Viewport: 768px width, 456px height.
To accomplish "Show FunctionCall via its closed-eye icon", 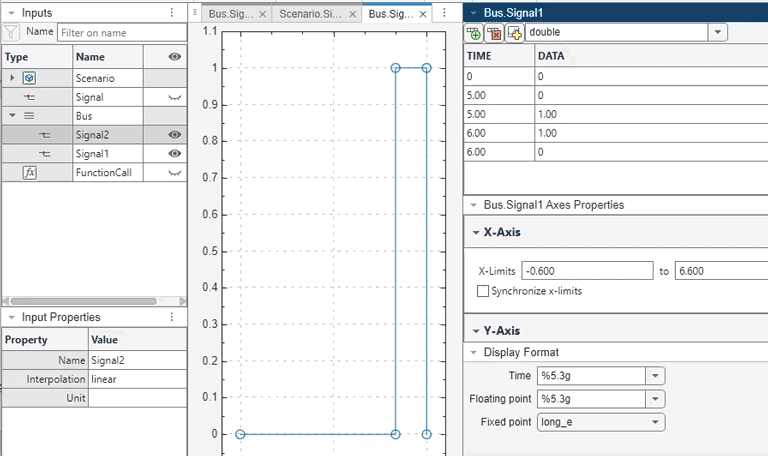I will click(x=175, y=173).
